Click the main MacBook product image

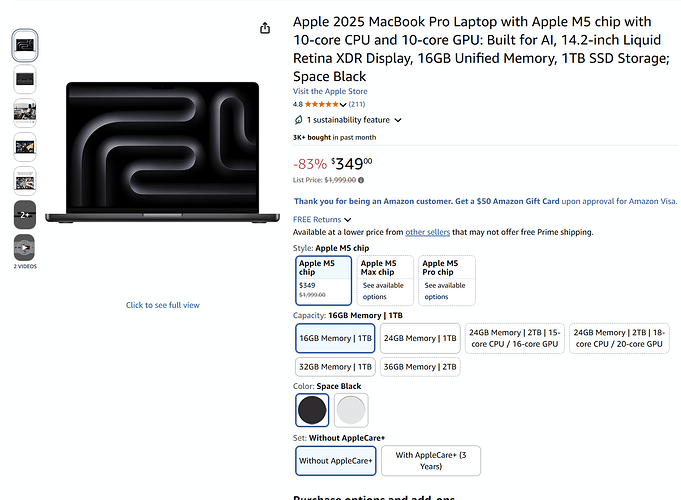pyautogui.click(x=162, y=152)
